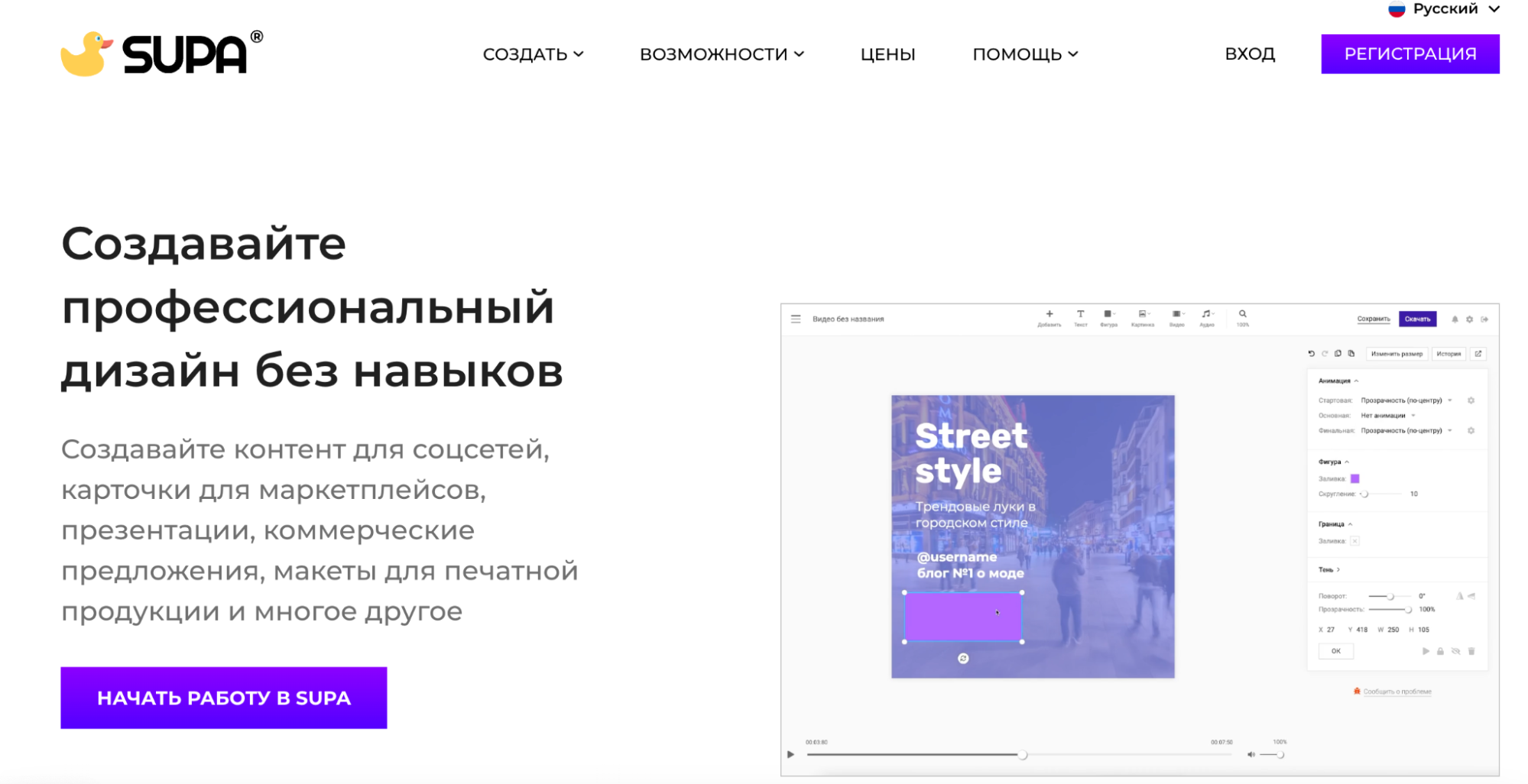This screenshot has width=1528, height=784.
Task: Click the zoom magnifier showing 100%
Action: (x=1243, y=318)
